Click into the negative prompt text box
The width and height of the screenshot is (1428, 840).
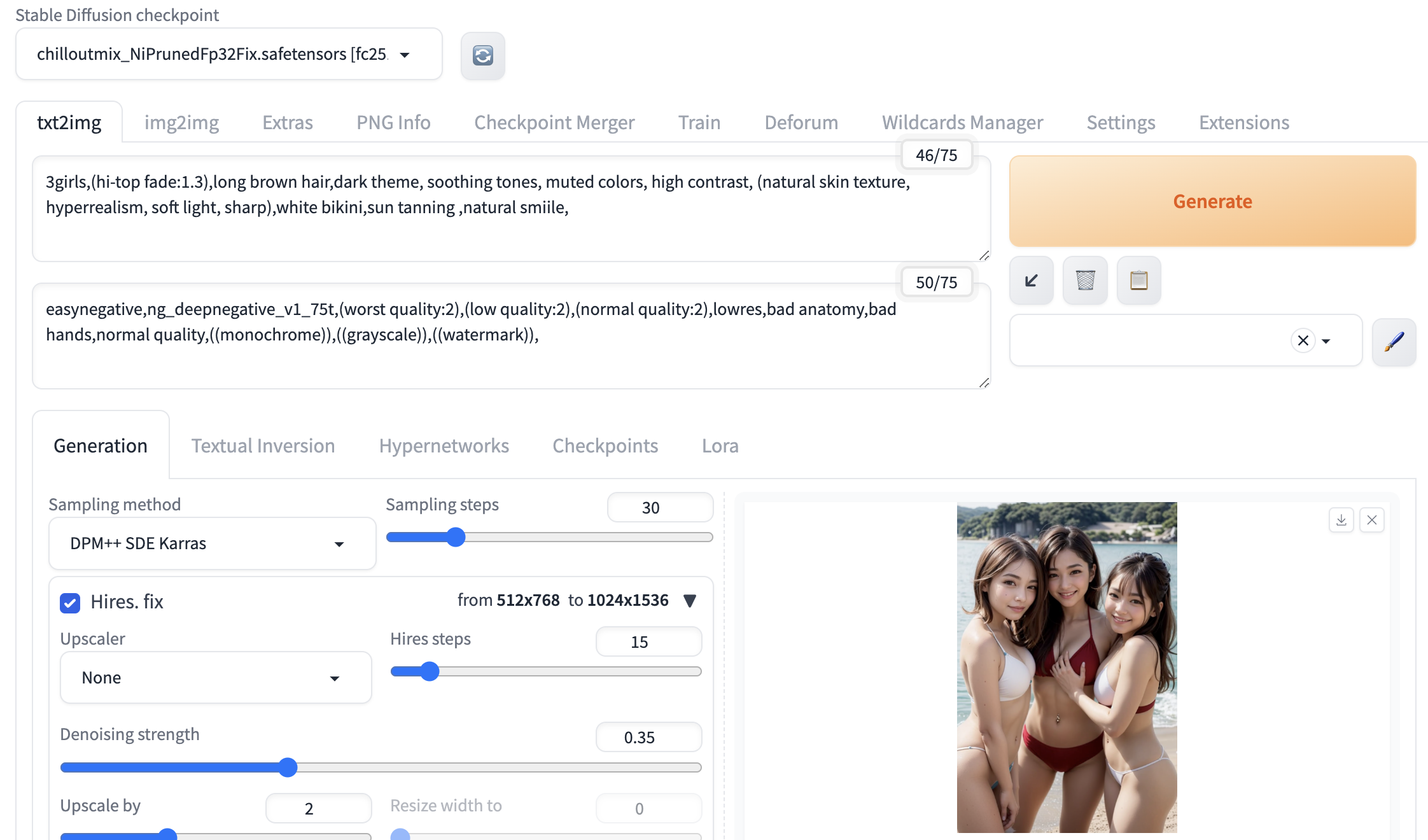[x=512, y=336]
